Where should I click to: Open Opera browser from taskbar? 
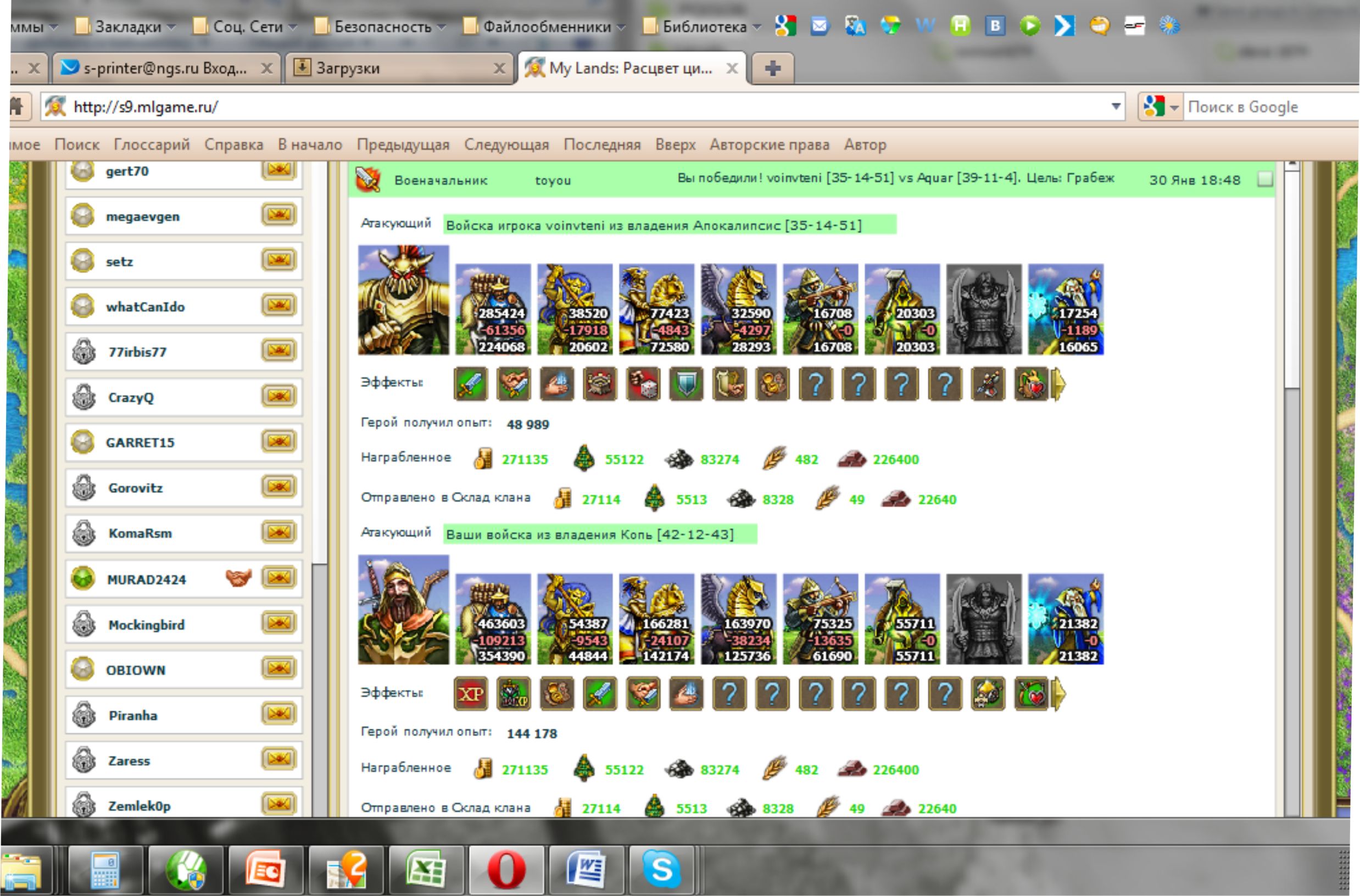tap(506, 870)
